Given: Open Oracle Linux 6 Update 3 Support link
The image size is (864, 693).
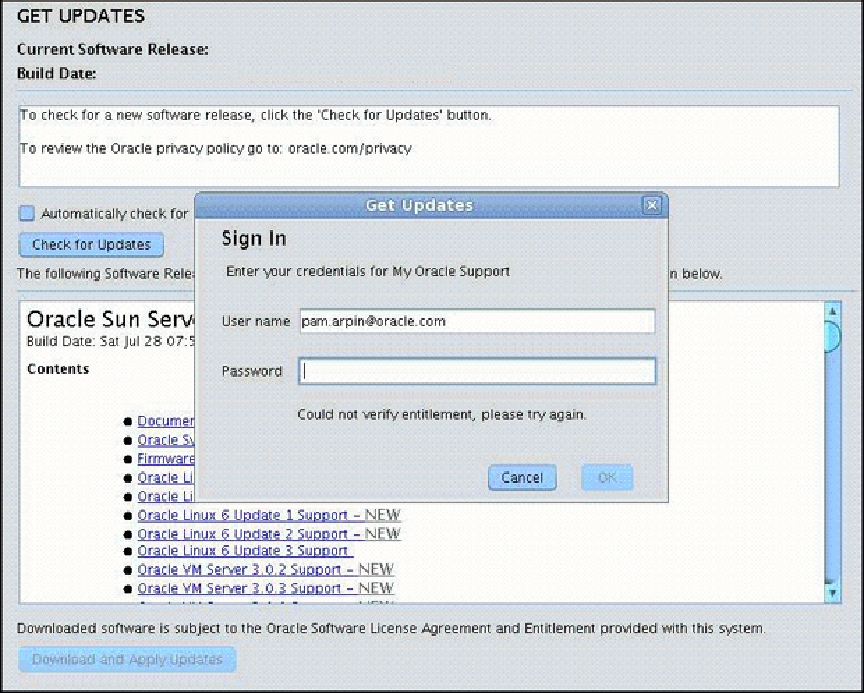Looking at the screenshot, I should (245, 551).
